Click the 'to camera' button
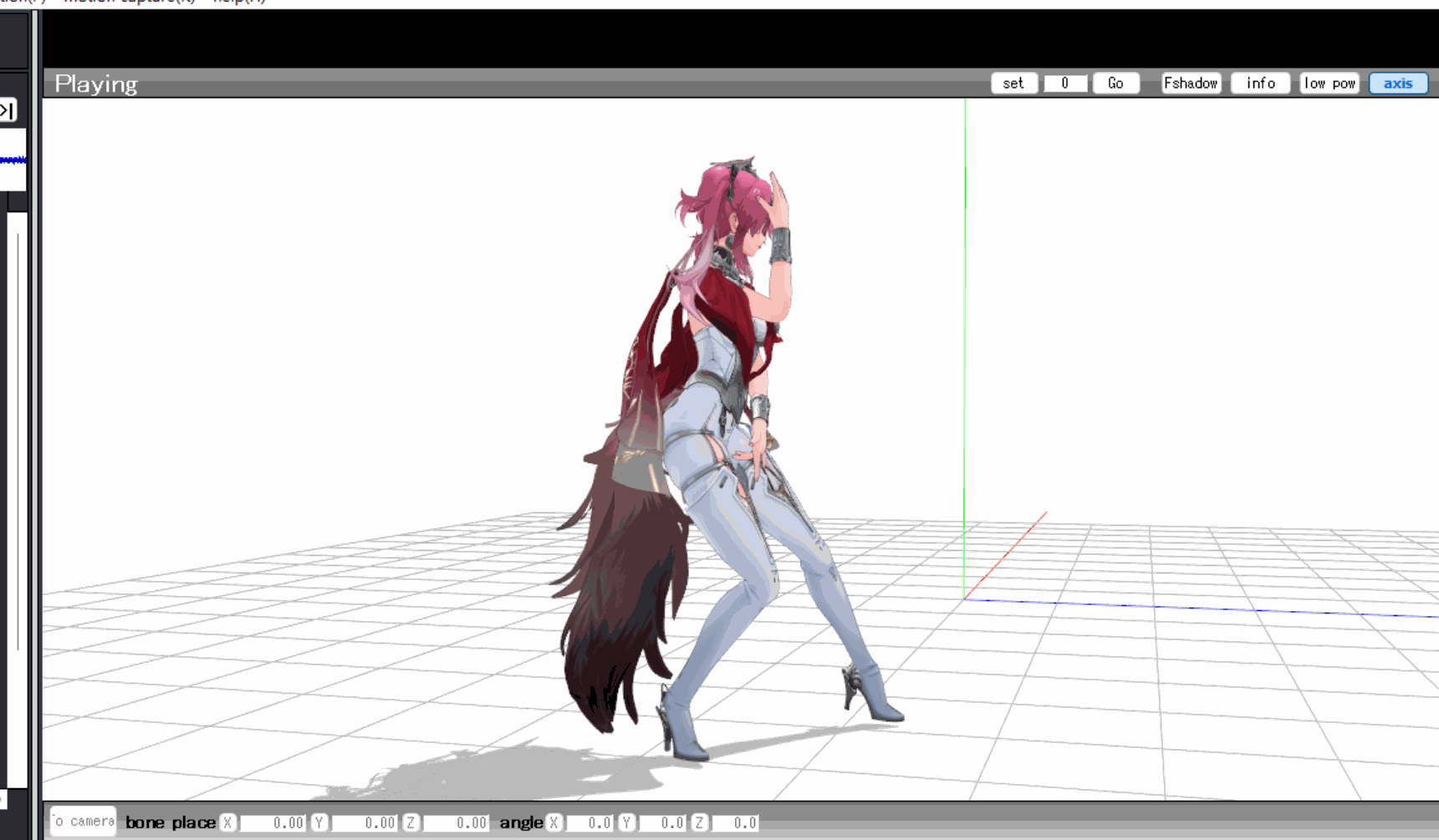Screen dimensions: 1439x840 [x=83, y=822]
